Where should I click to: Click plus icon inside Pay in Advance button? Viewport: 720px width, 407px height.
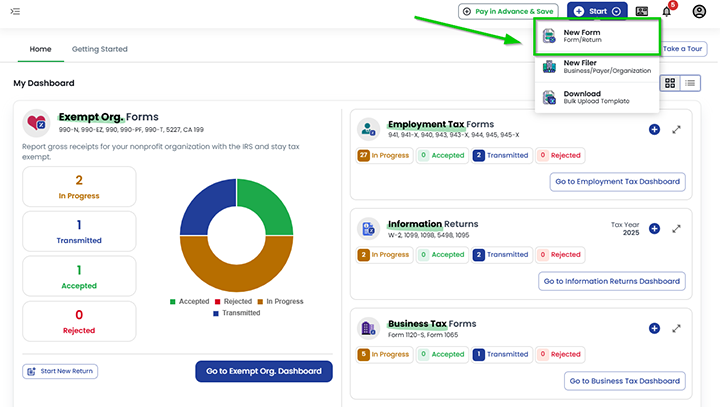click(467, 11)
